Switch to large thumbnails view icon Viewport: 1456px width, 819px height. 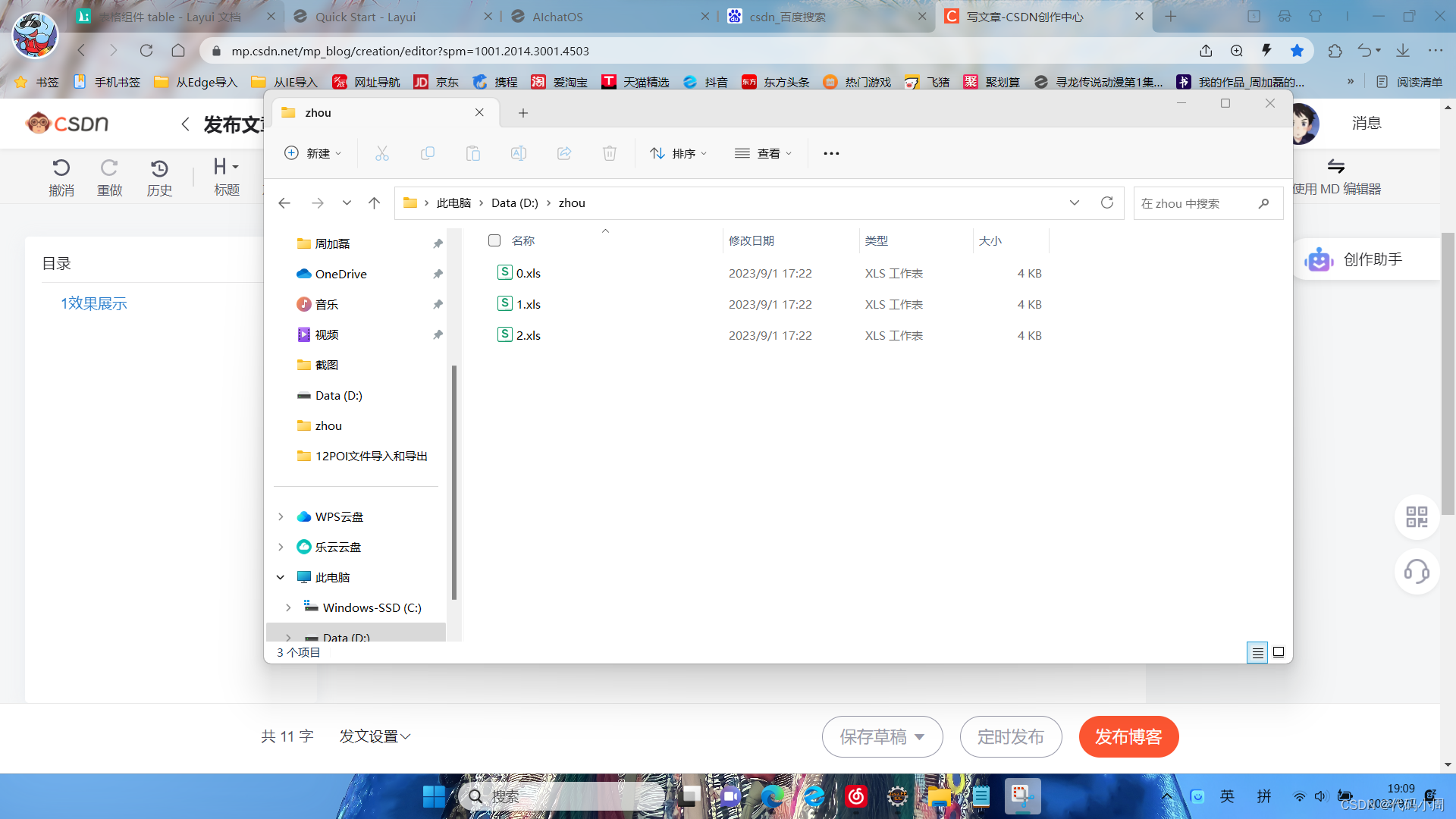pyautogui.click(x=1279, y=652)
